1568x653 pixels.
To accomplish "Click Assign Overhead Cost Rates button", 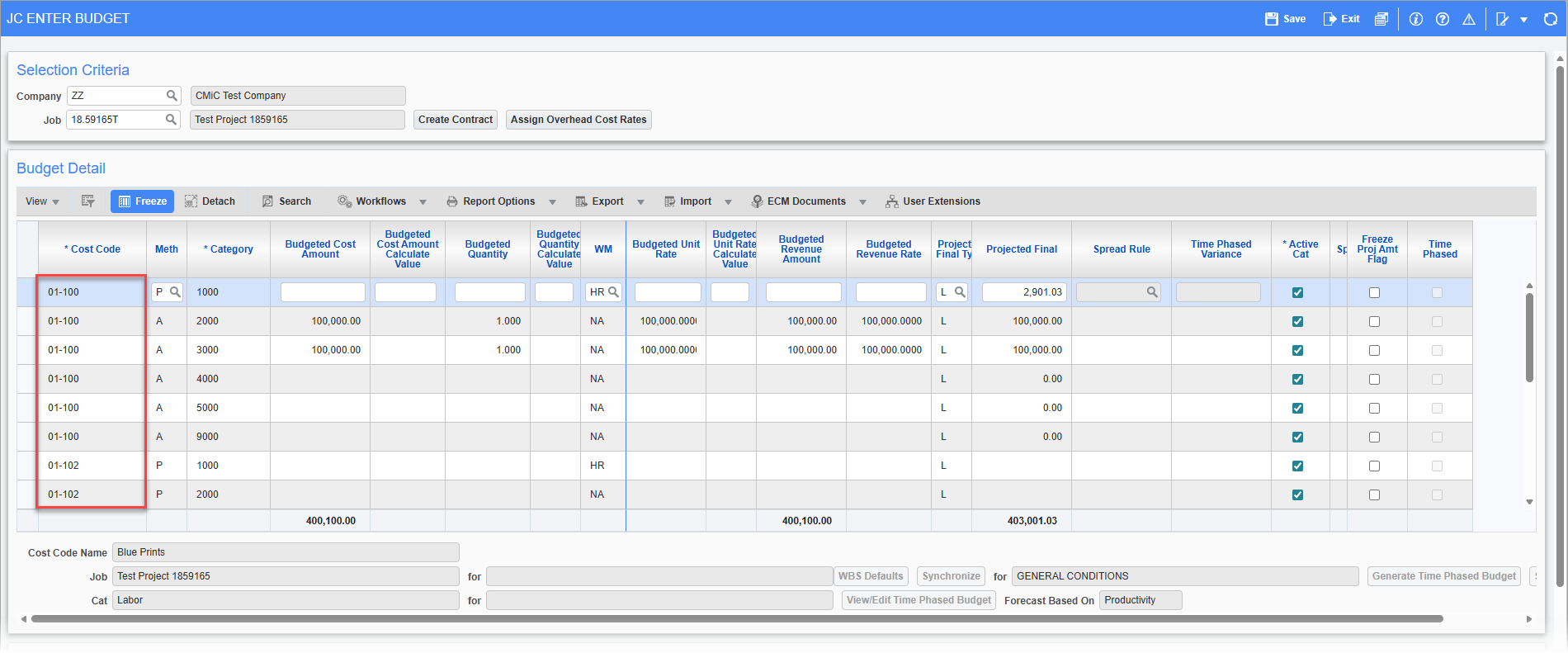I will [579, 120].
